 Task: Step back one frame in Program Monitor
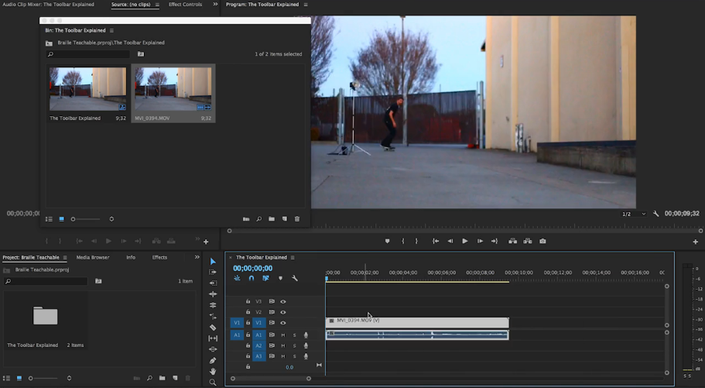450,241
